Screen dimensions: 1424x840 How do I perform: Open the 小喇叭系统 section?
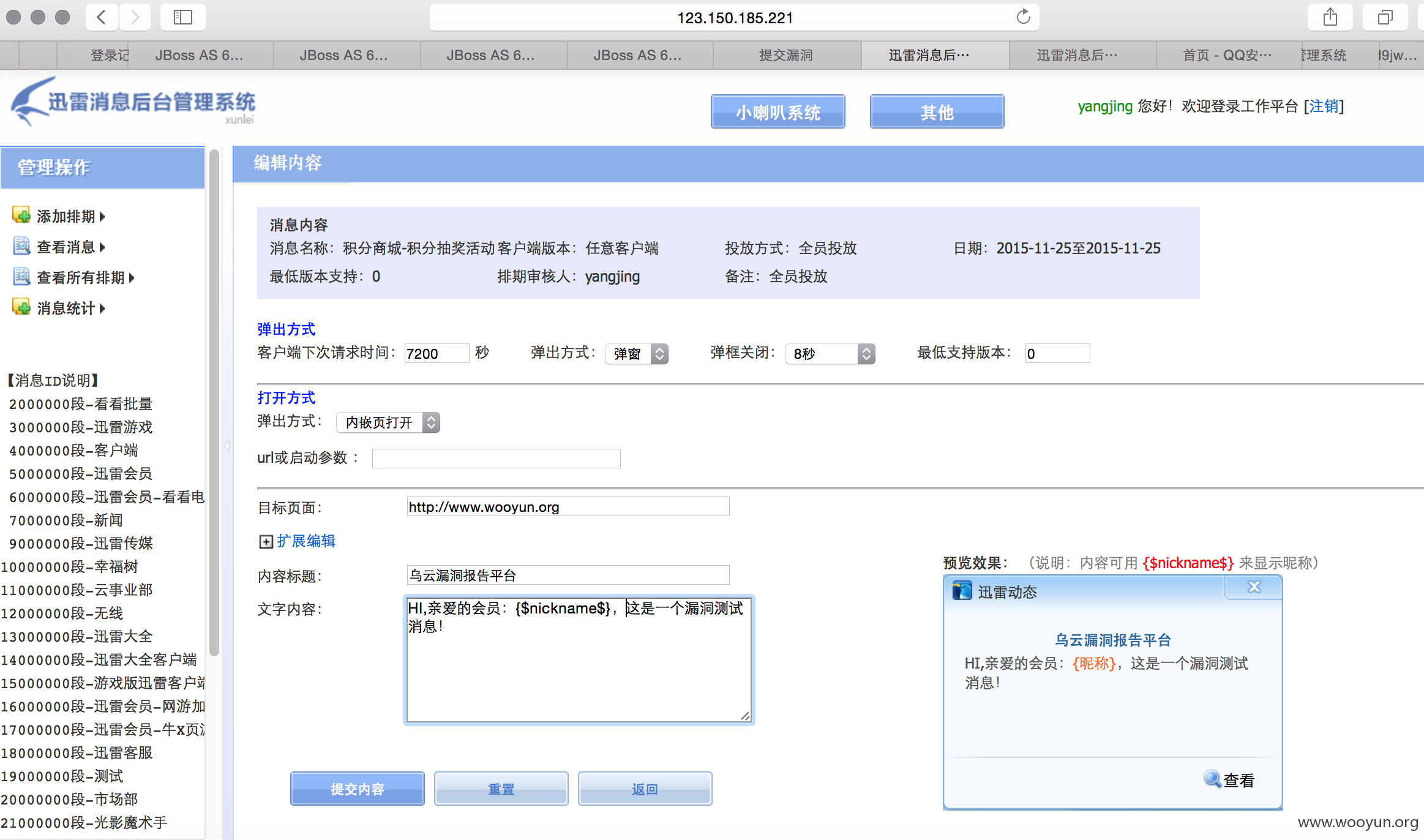[778, 112]
